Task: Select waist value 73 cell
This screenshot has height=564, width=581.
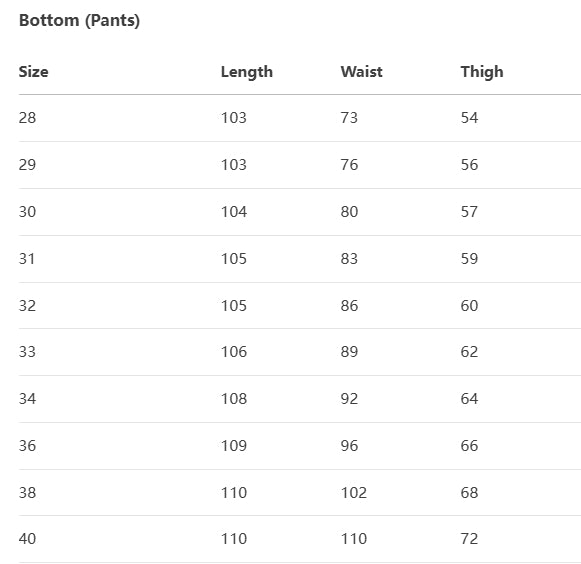Action: coord(349,118)
